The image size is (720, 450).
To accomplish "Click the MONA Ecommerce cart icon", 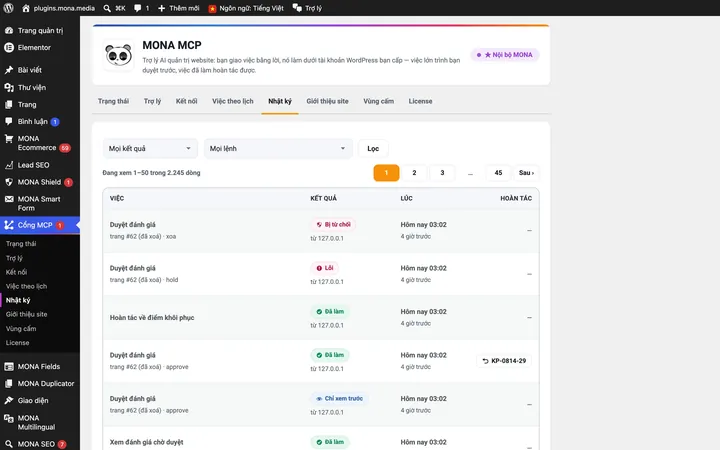I will pos(9,139).
